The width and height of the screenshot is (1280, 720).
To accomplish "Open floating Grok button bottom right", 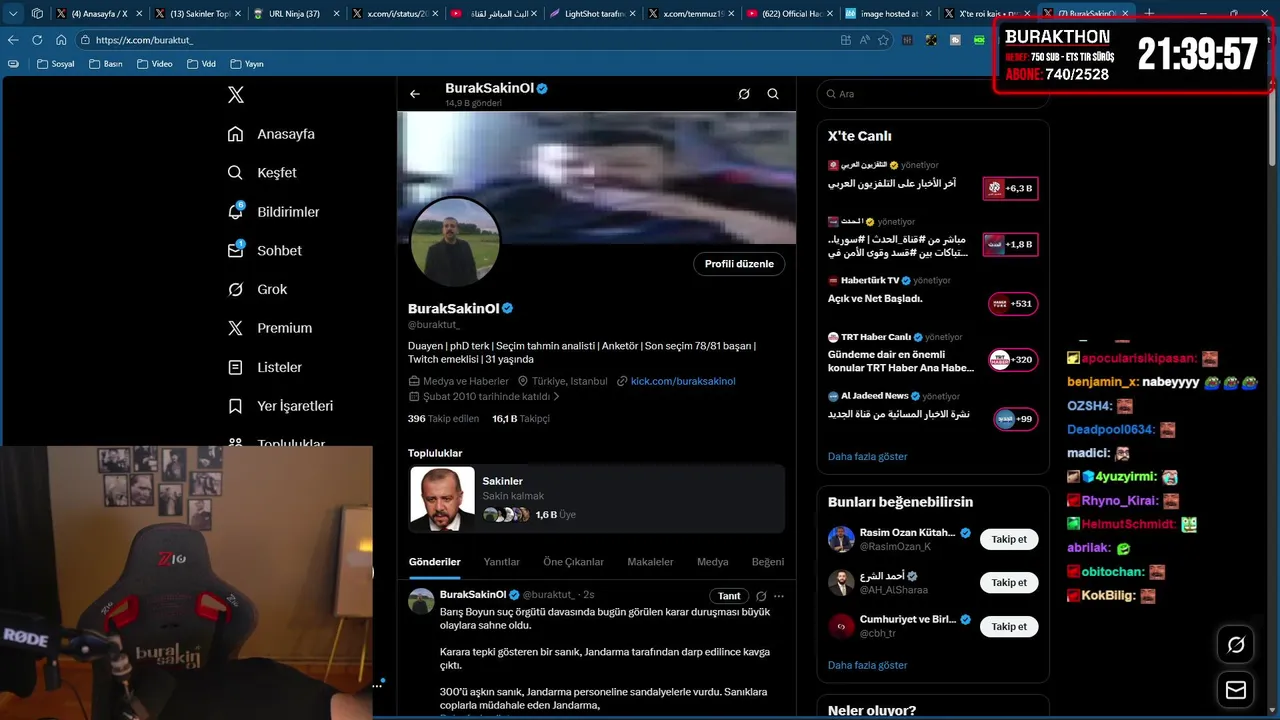I will point(1236,645).
